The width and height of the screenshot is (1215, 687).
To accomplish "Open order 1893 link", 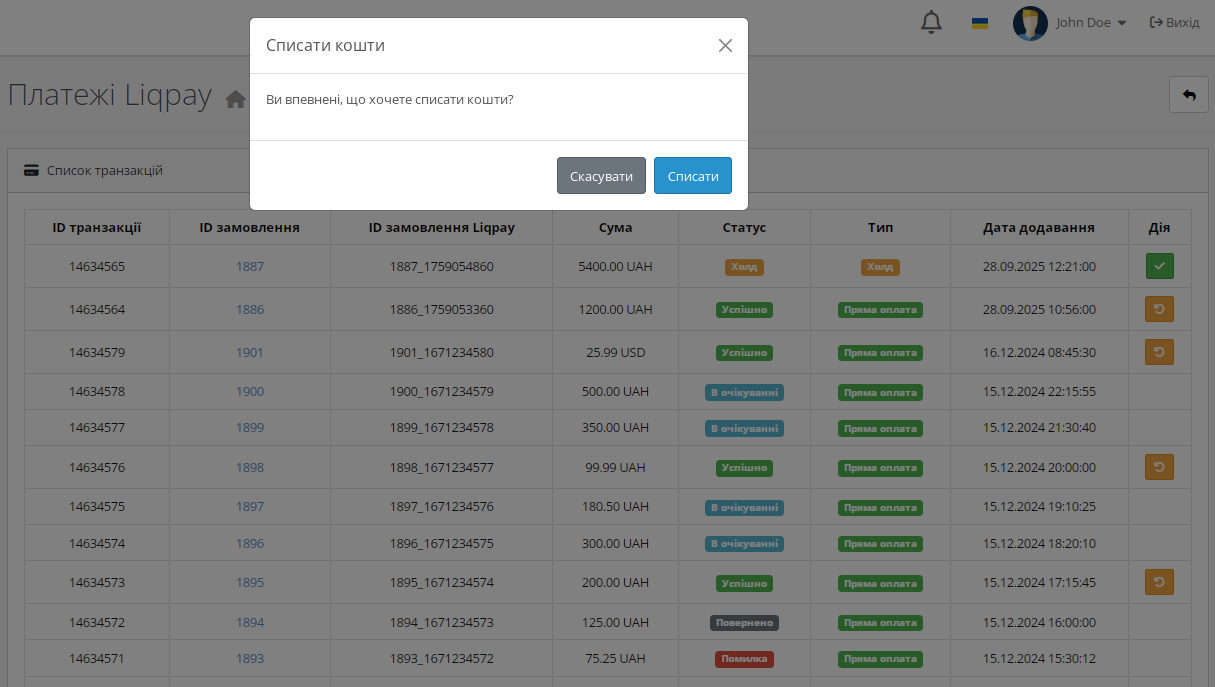I will (x=250, y=659).
